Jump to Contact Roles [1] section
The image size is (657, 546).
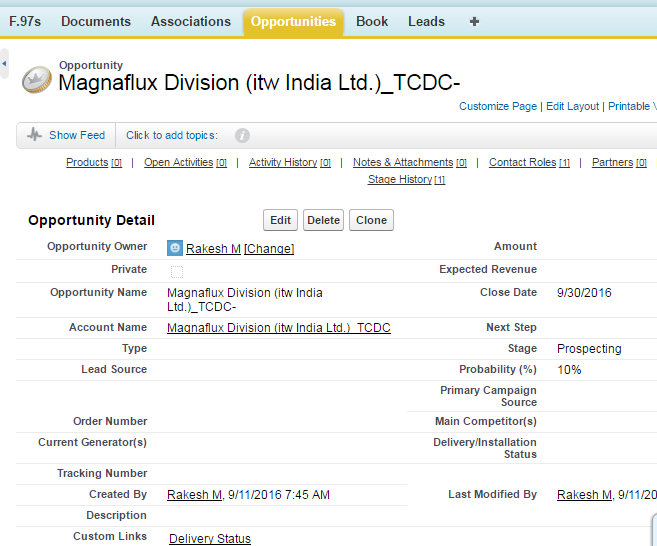529,162
